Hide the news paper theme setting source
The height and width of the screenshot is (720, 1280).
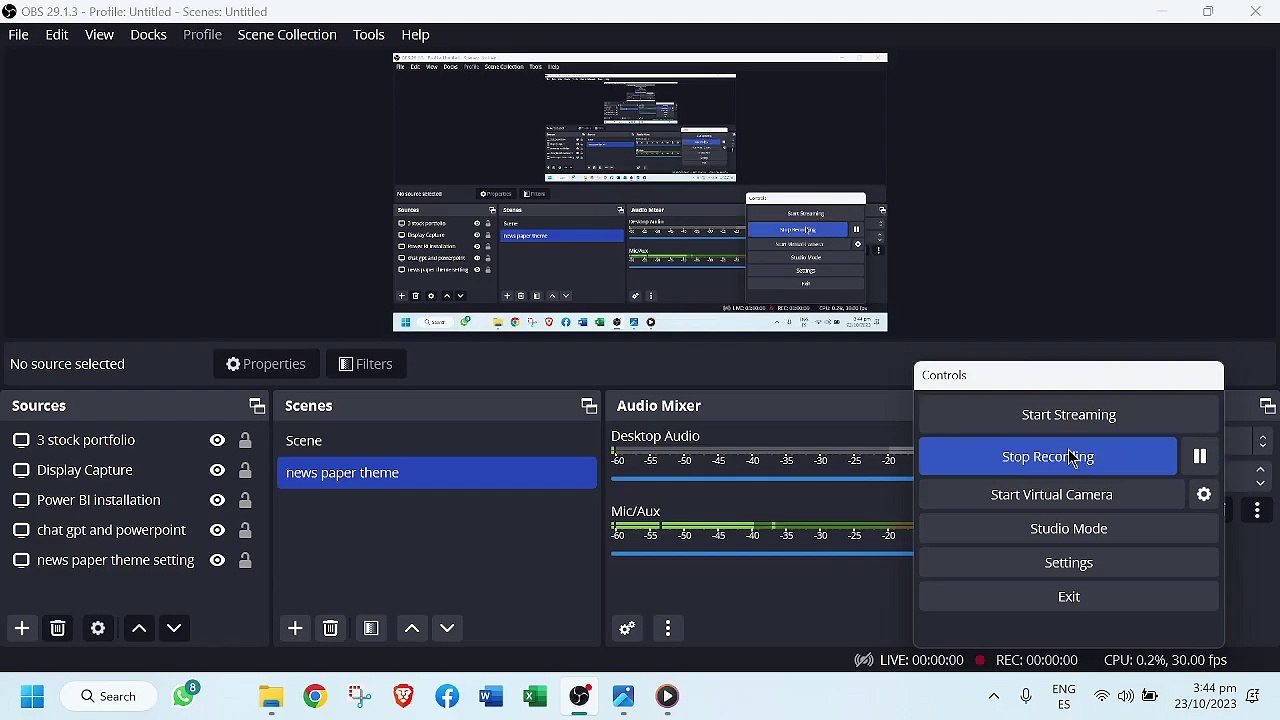tap(217, 560)
